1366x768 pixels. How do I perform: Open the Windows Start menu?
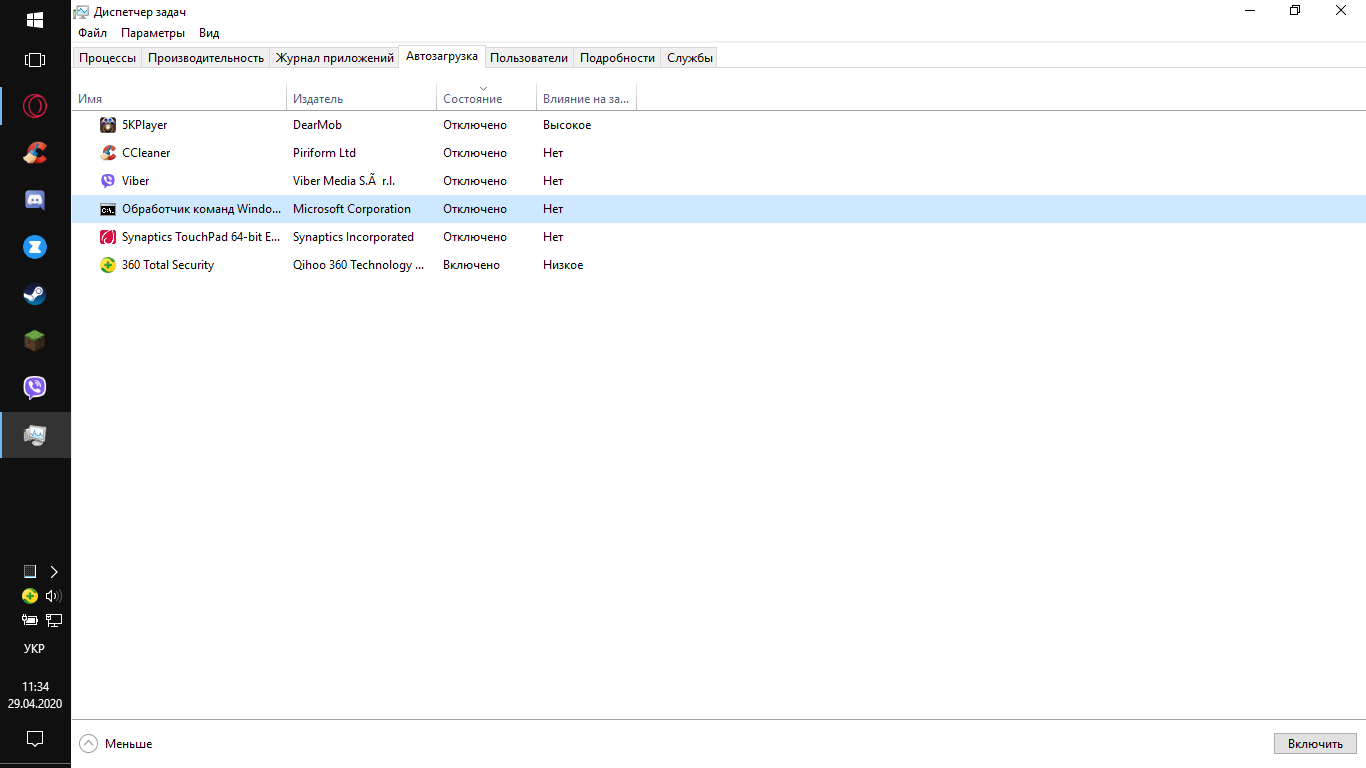[x=35, y=19]
